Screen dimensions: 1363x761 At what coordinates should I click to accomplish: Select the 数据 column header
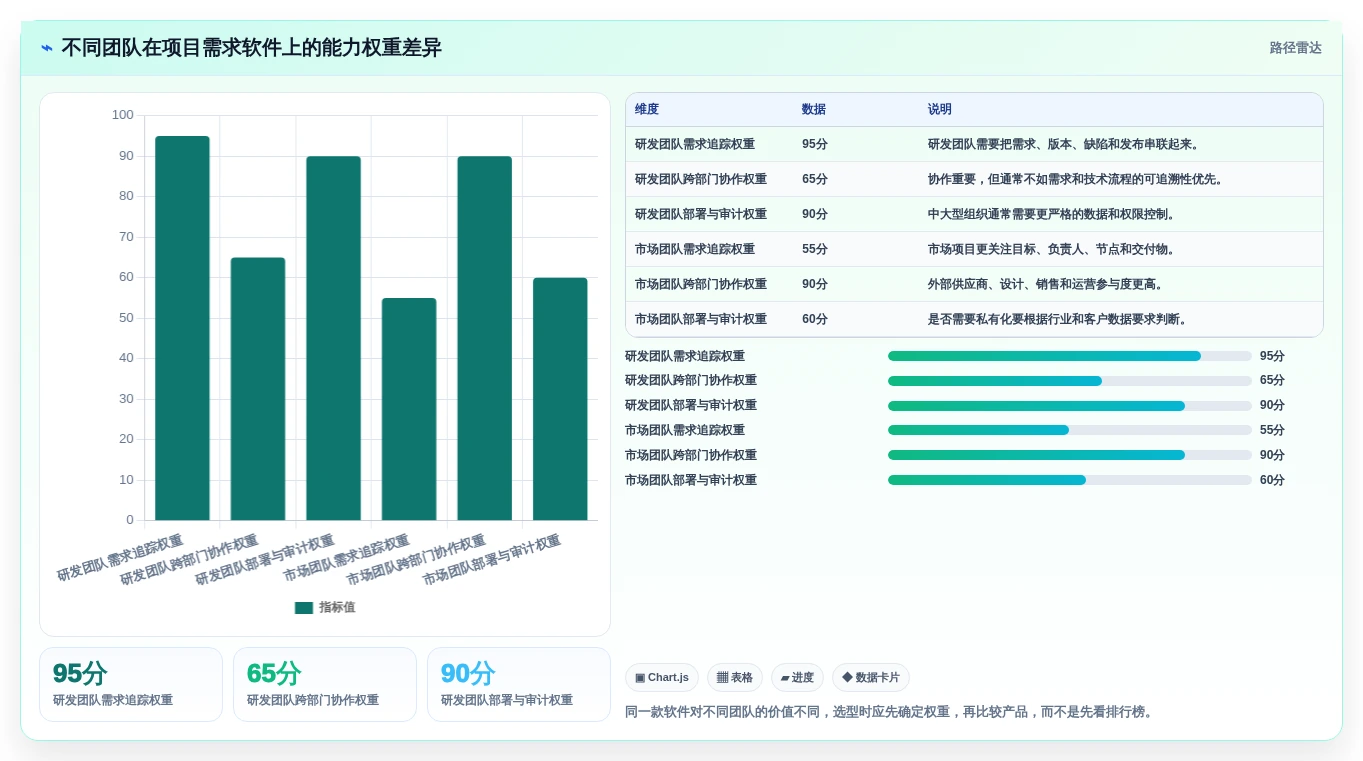[814, 110]
